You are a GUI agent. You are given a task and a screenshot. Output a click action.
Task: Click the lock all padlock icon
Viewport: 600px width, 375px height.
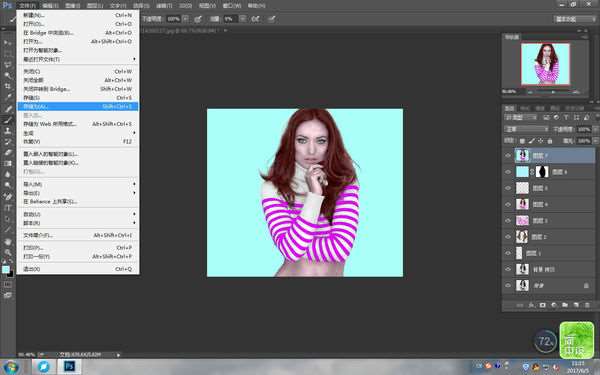550,141
